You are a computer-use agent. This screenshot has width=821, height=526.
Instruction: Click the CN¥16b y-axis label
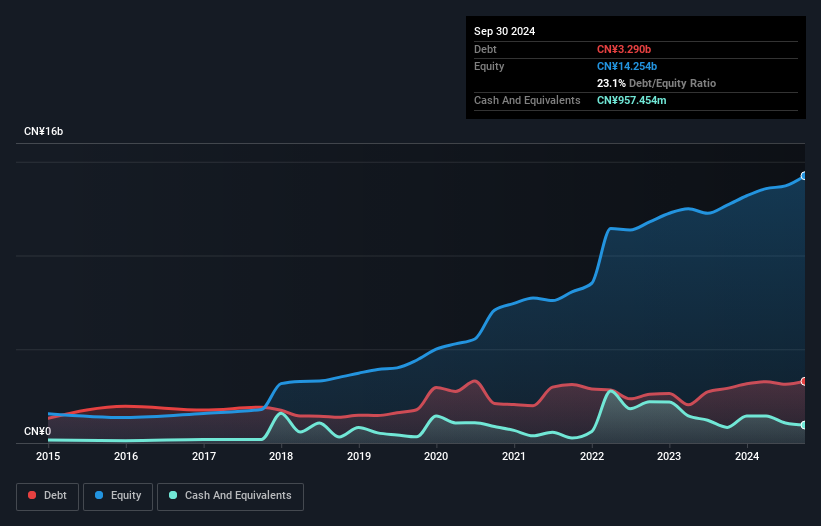point(43,131)
